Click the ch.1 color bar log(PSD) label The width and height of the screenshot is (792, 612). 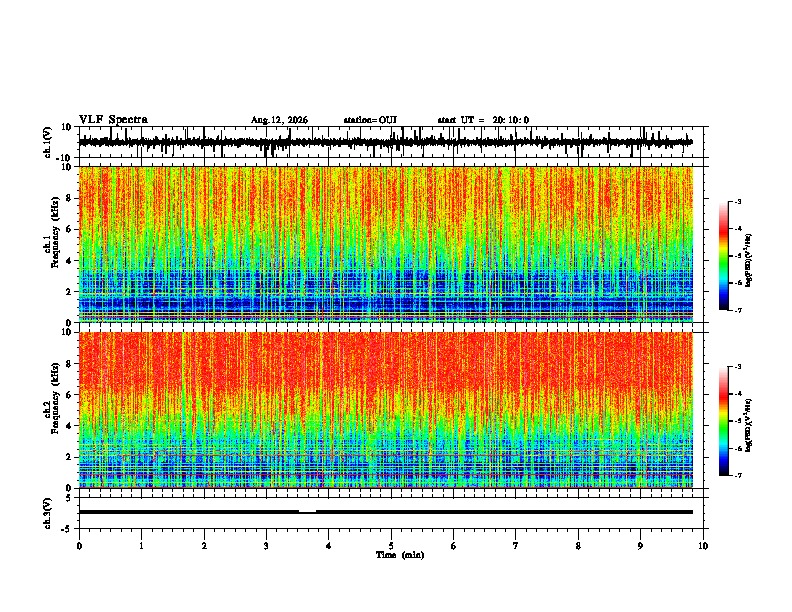coord(748,260)
